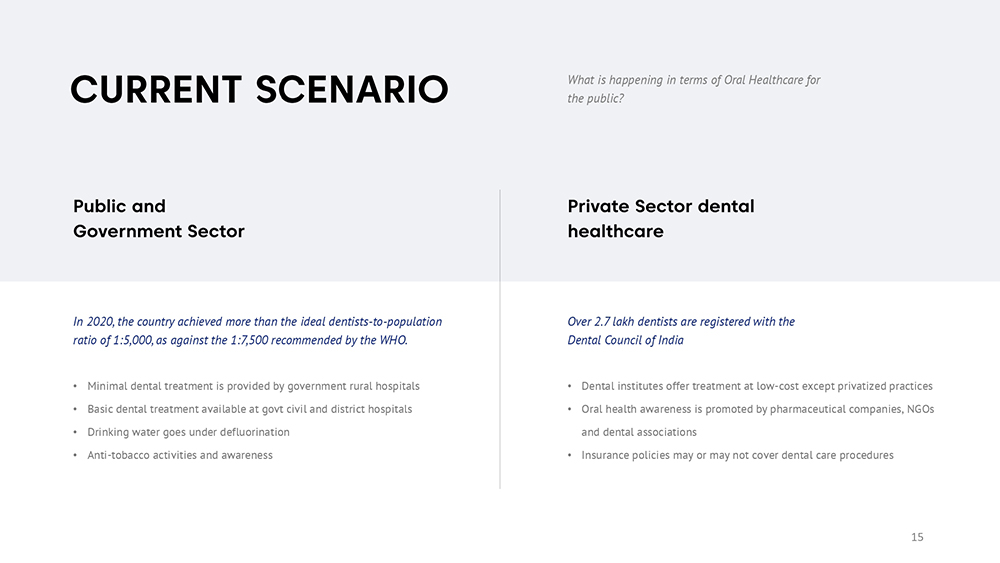Select the 'Anti-tobacco activities and awareness' bullet
Image resolution: width=1000 pixels, height=563 pixels.
tap(180, 455)
